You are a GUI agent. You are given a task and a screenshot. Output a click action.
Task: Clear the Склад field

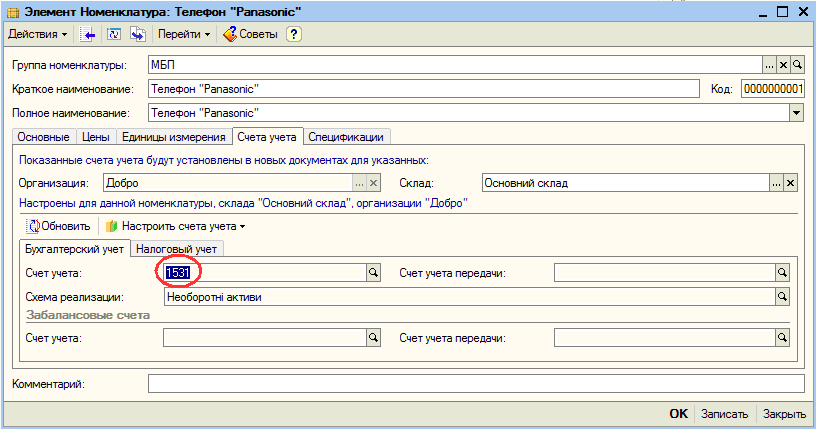pyautogui.click(x=790, y=183)
